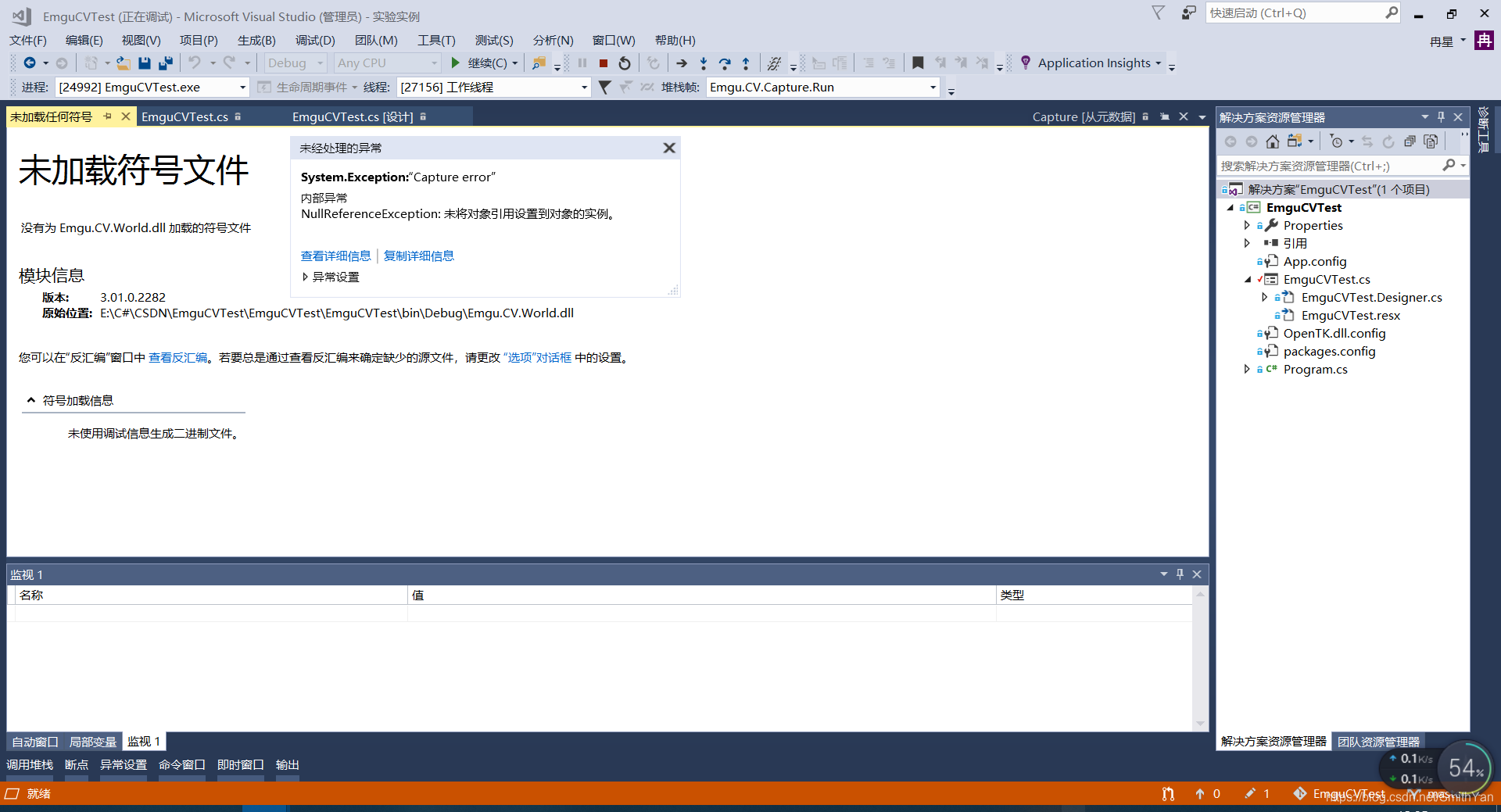Viewport: 1501px width, 812px height.
Task: Click the Home icon in Solution Explorer
Action: (x=1273, y=141)
